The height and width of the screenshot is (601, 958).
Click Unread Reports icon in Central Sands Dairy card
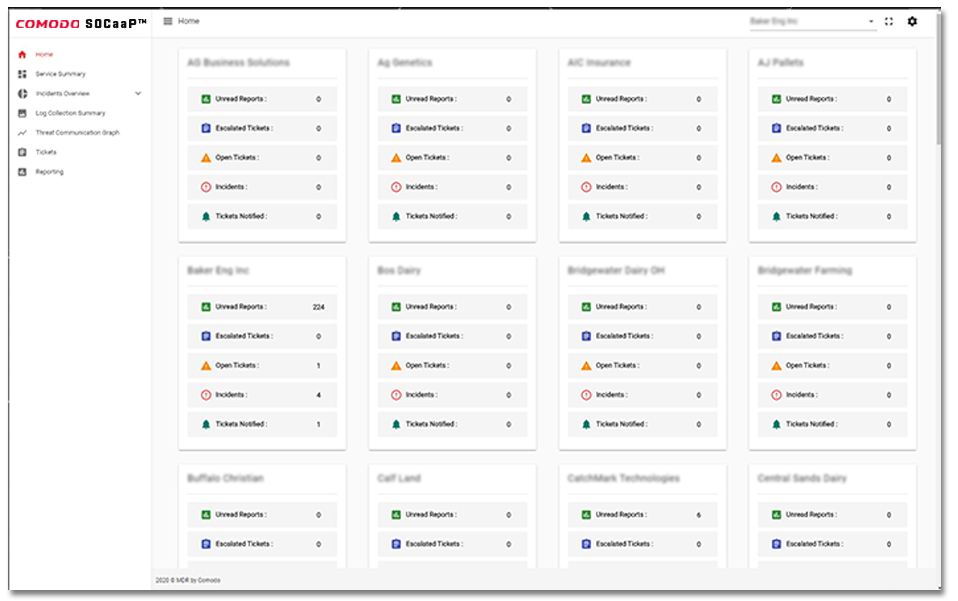coord(776,514)
